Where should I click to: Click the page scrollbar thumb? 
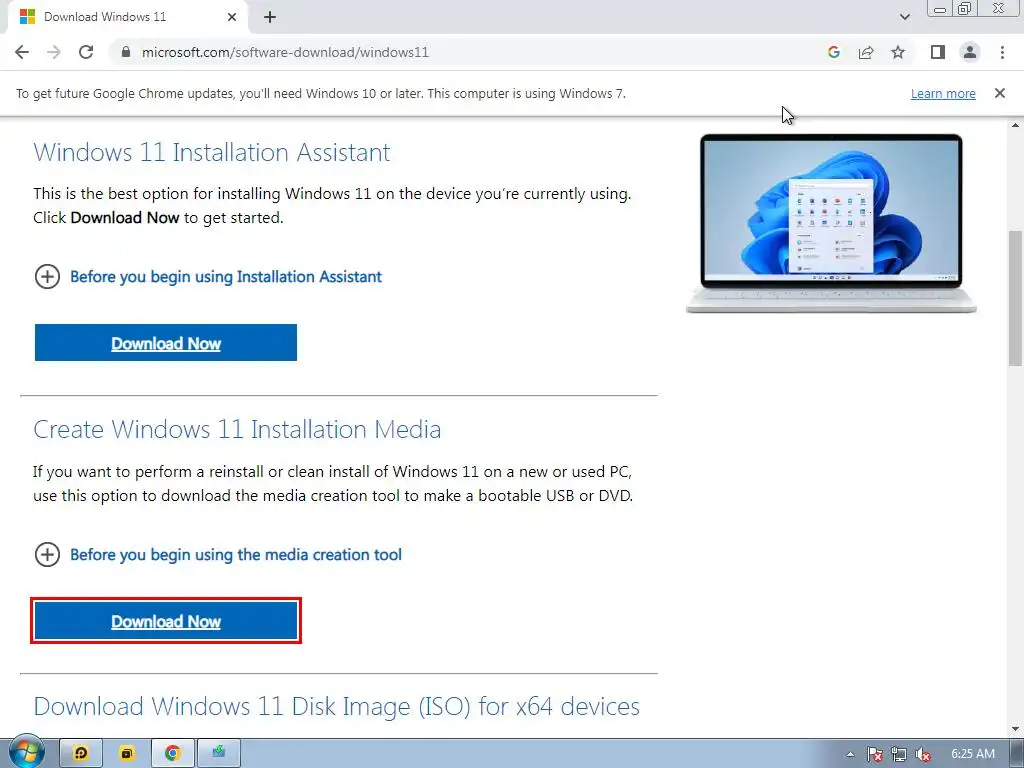(x=1016, y=298)
